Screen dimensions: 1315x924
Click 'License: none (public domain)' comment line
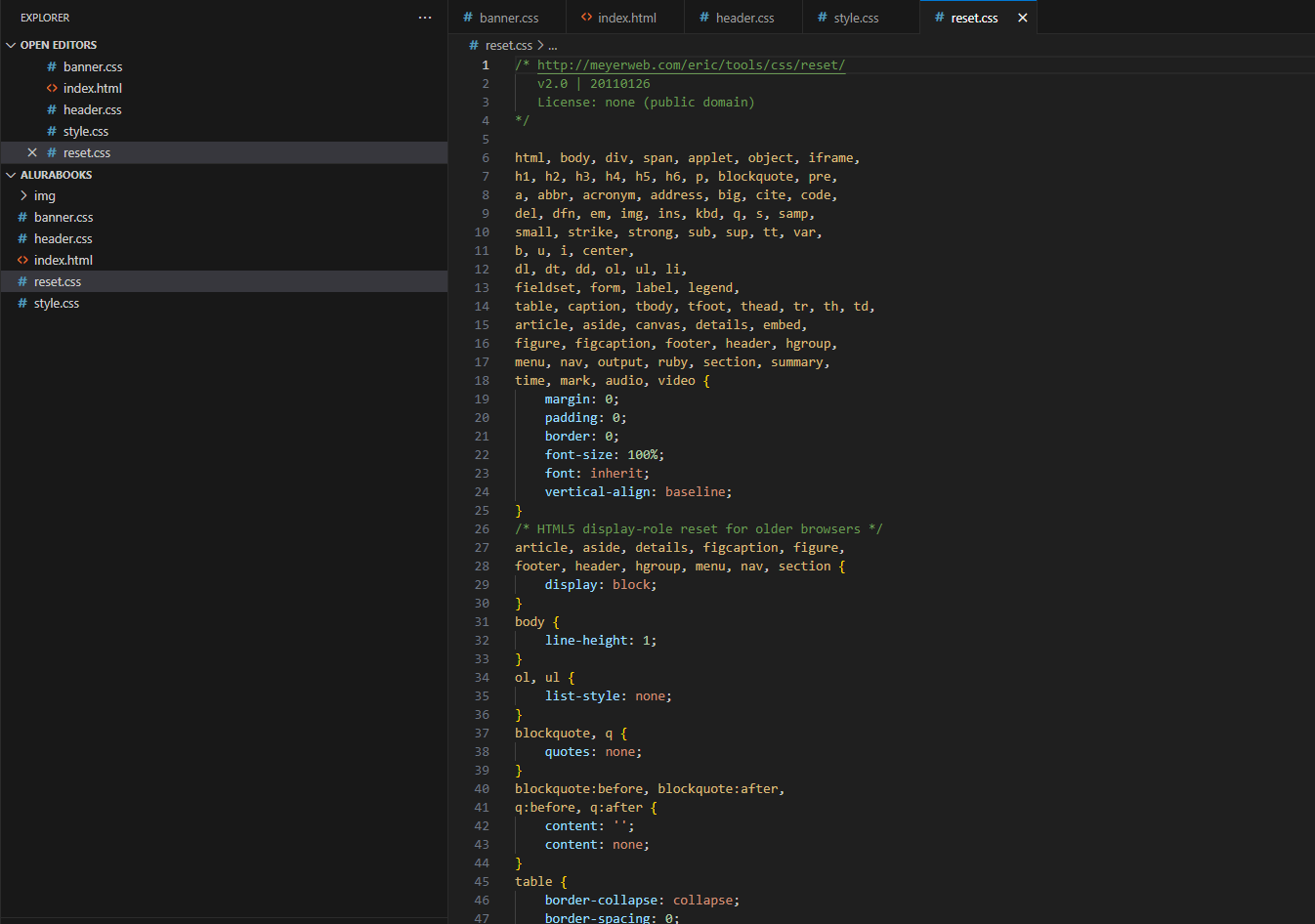point(646,102)
